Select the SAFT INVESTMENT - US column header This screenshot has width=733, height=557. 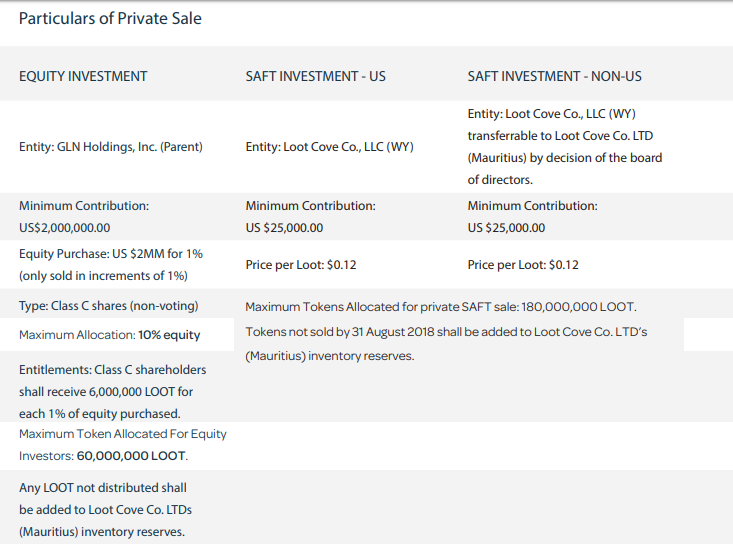pos(316,76)
